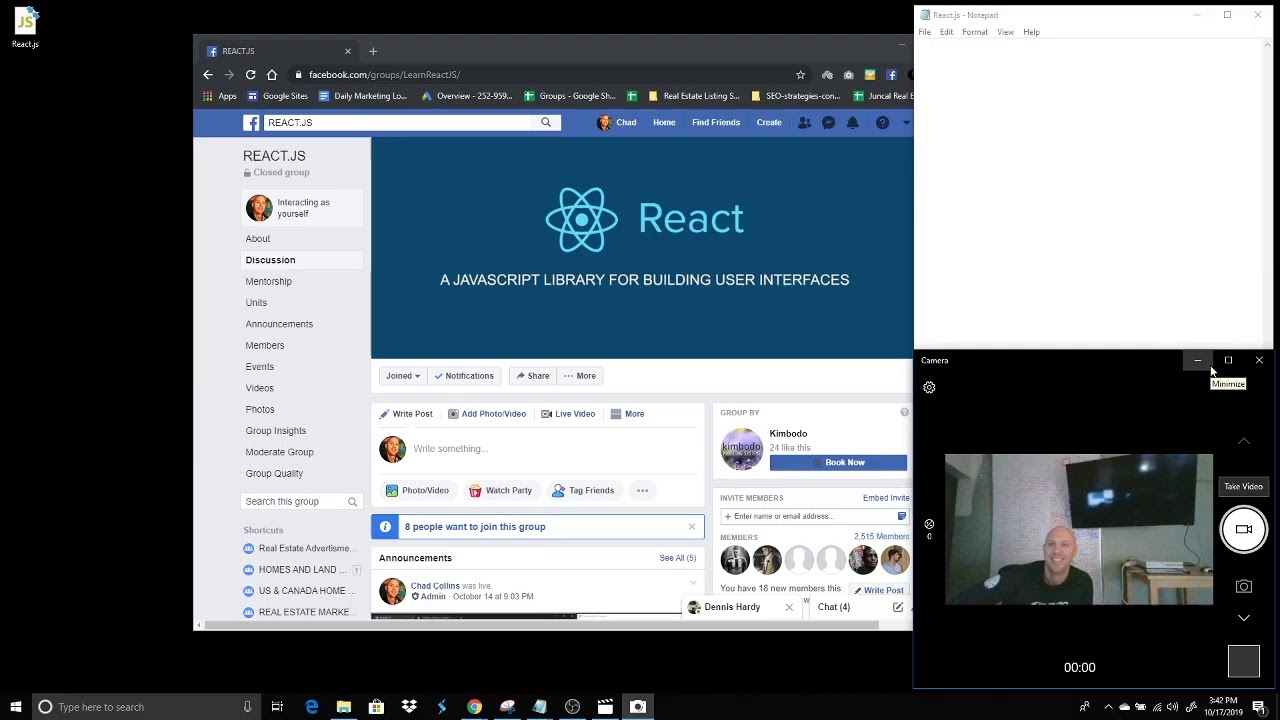Go to Facebook Home in header

tap(664, 122)
